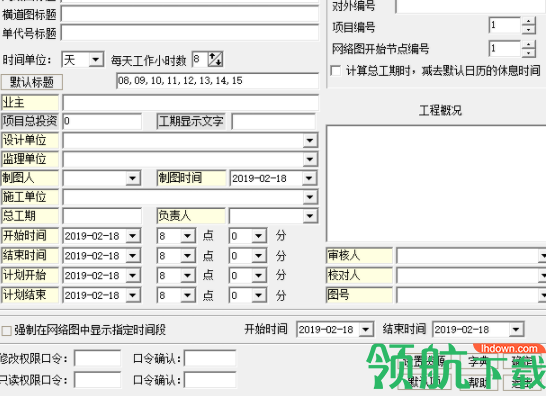Click the 每天工作小时数 value field
The width and height of the screenshot is (546, 396).
[x=200, y=60]
